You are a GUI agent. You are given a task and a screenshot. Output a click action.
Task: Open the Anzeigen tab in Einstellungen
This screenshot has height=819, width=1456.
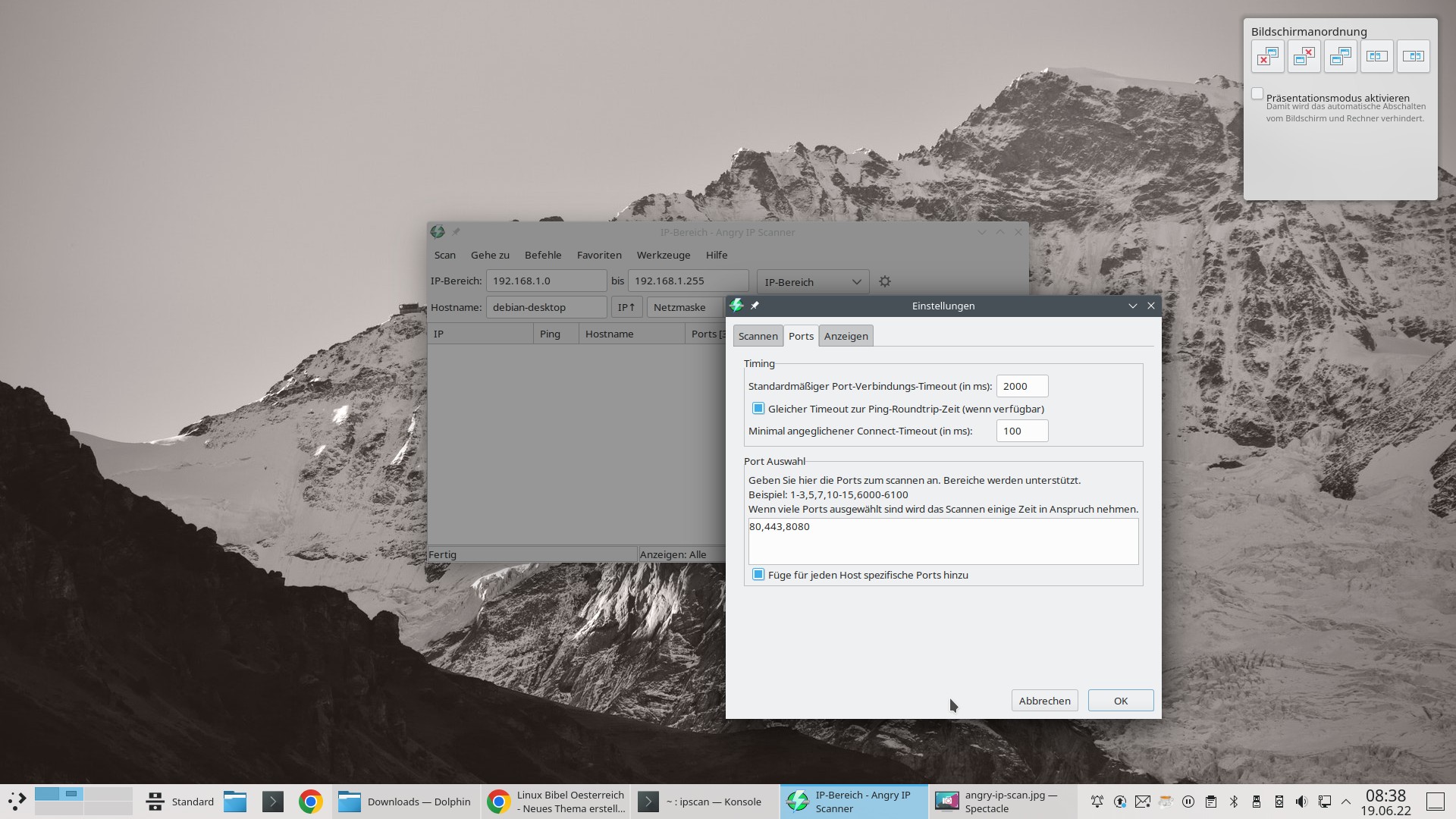pyautogui.click(x=846, y=336)
